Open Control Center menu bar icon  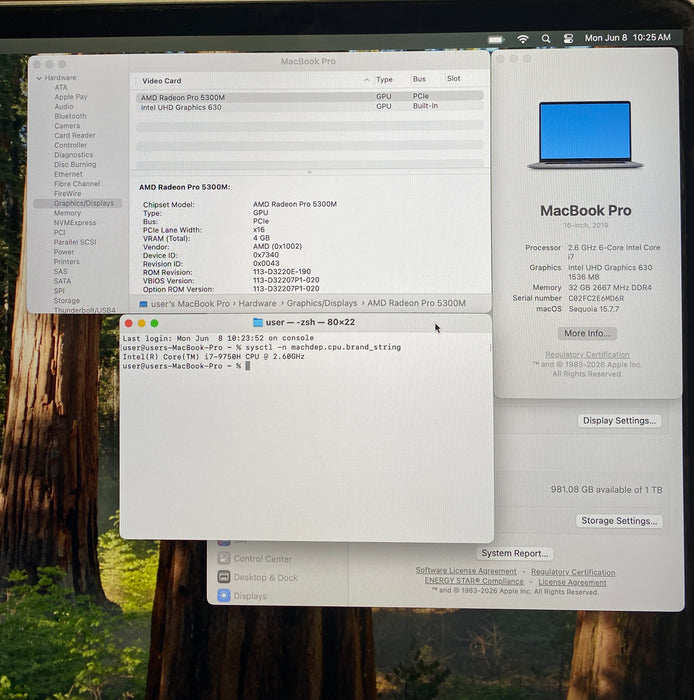pyautogui.click(x=568, y=38)
